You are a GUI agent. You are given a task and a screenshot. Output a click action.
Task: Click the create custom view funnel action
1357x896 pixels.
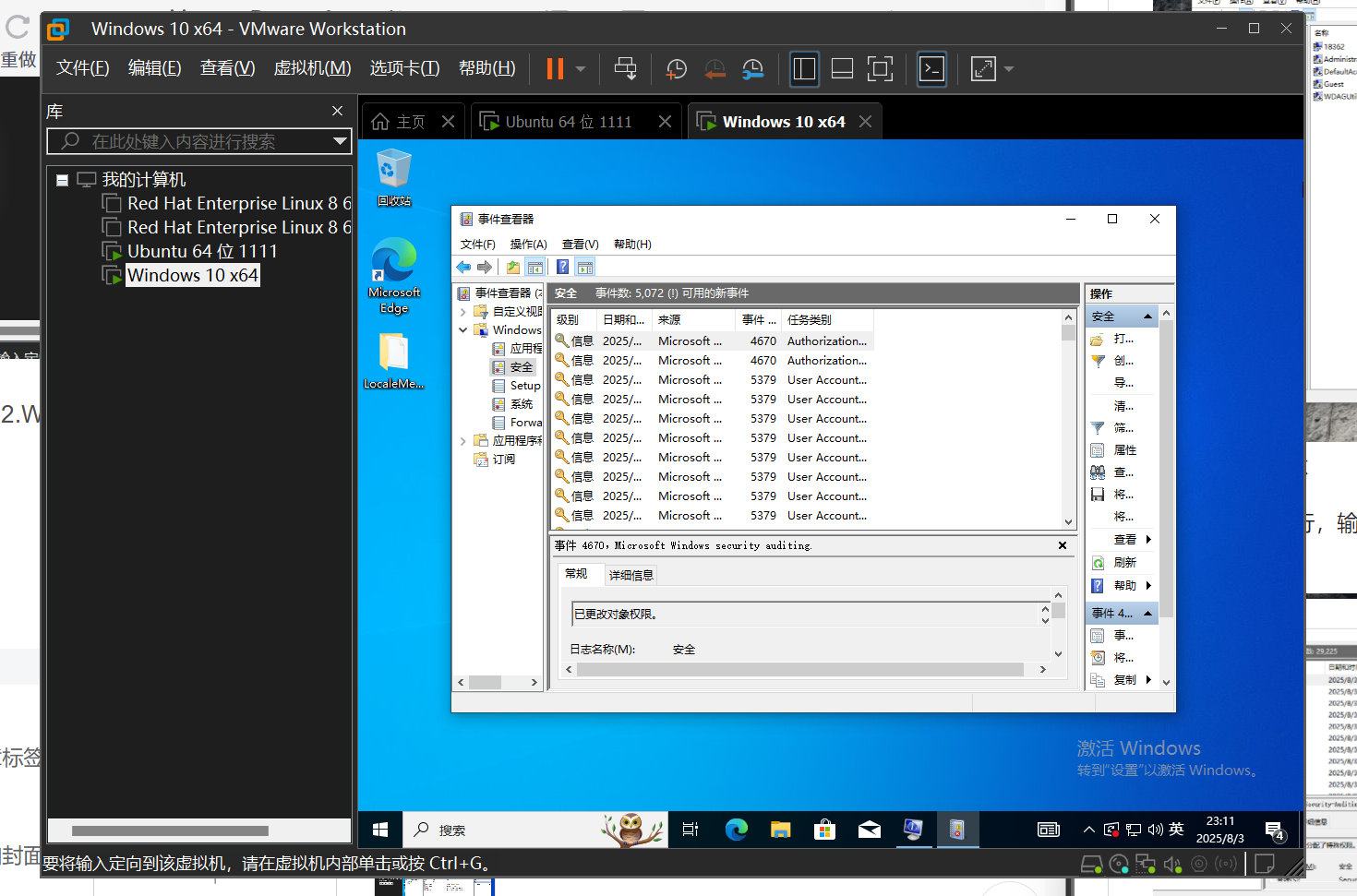pos(1098,362)
